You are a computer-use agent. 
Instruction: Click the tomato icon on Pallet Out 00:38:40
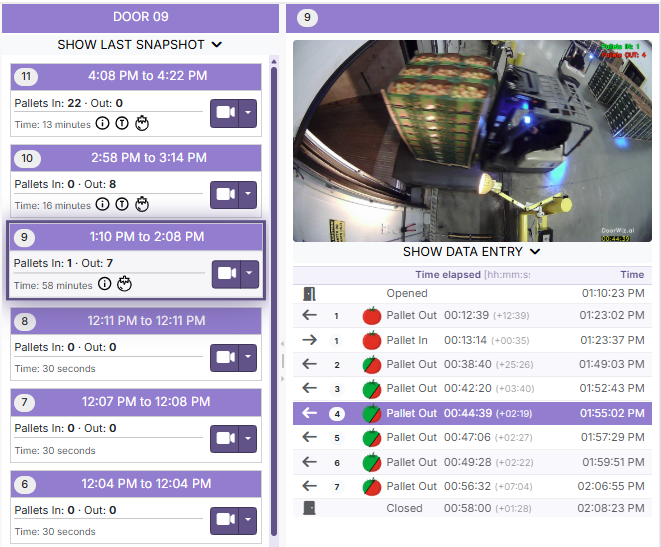pyautogui.click(x=372, y=365)
